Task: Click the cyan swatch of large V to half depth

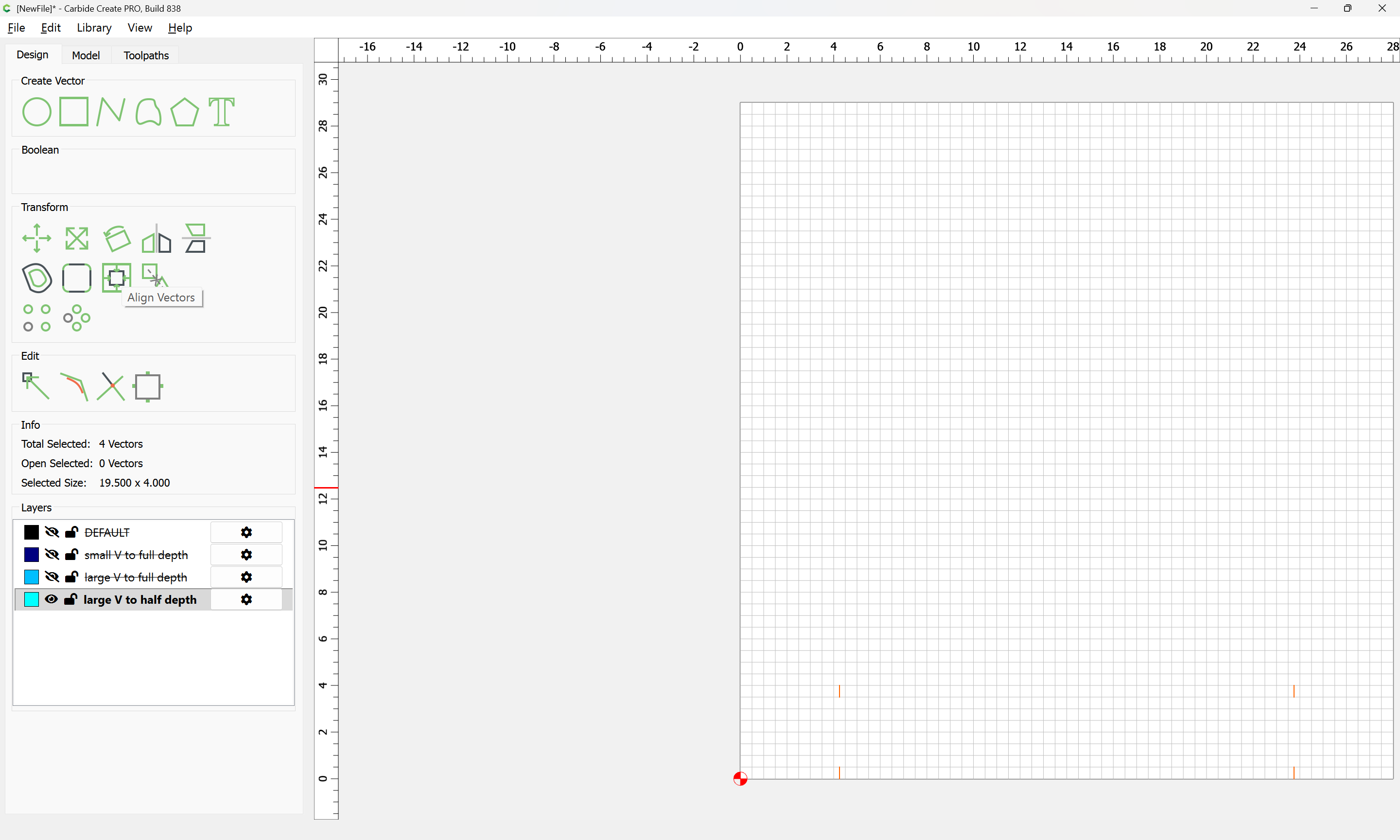Action: pyautogui.click(x=32, y=599)
